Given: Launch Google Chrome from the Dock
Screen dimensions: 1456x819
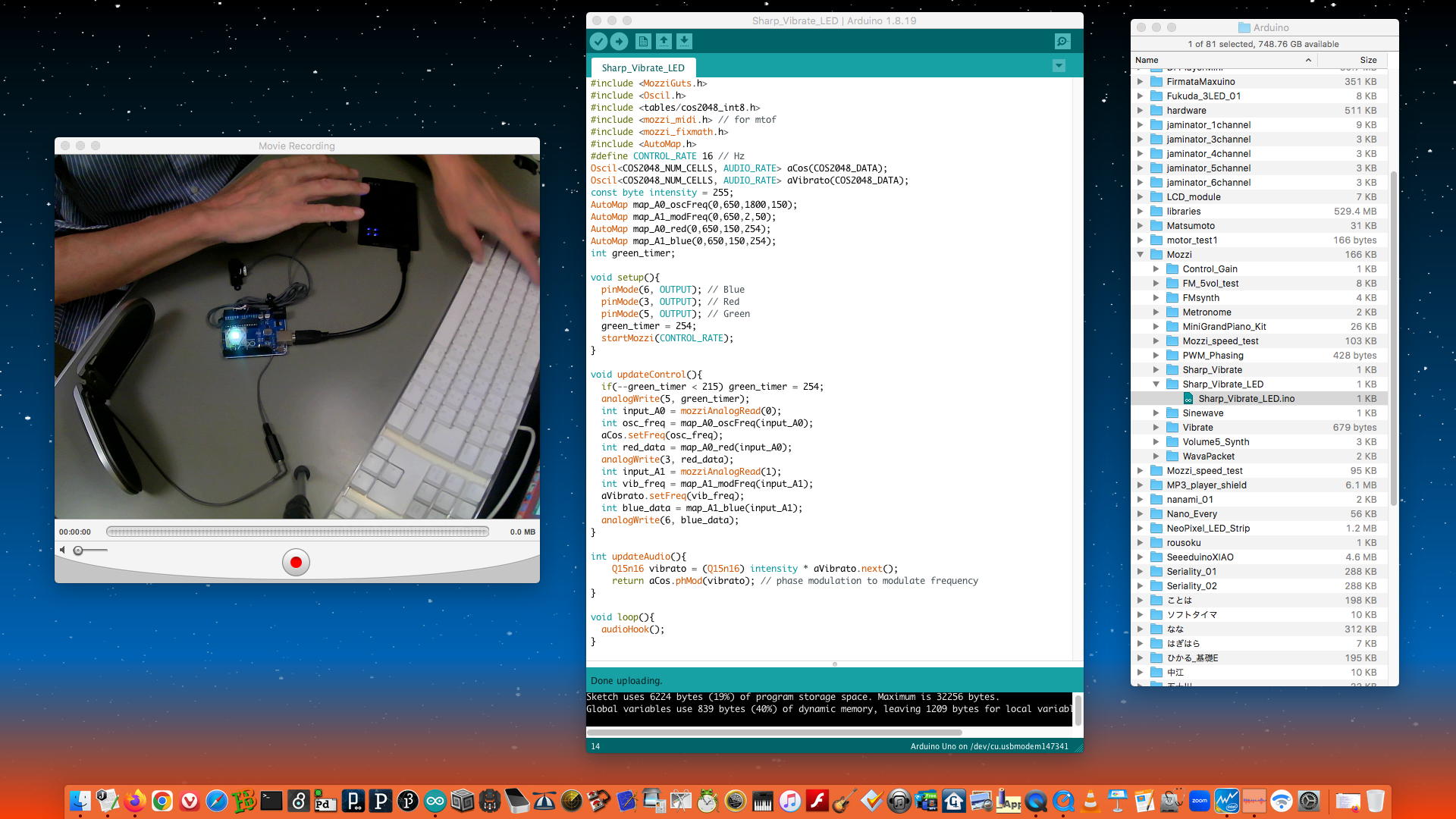Looking at the screenshot, I should click(162, 801).
